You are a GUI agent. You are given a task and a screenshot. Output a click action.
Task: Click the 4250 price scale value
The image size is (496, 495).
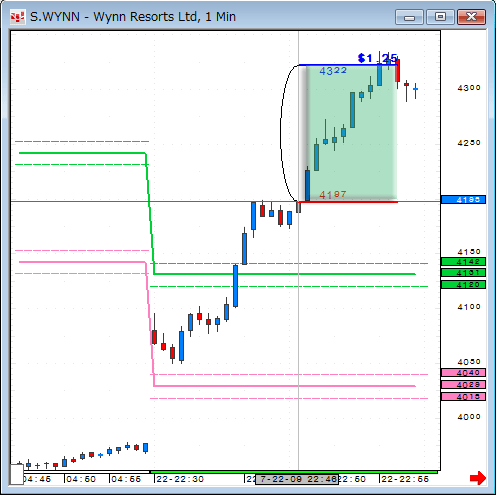click(x=469, y=143)
